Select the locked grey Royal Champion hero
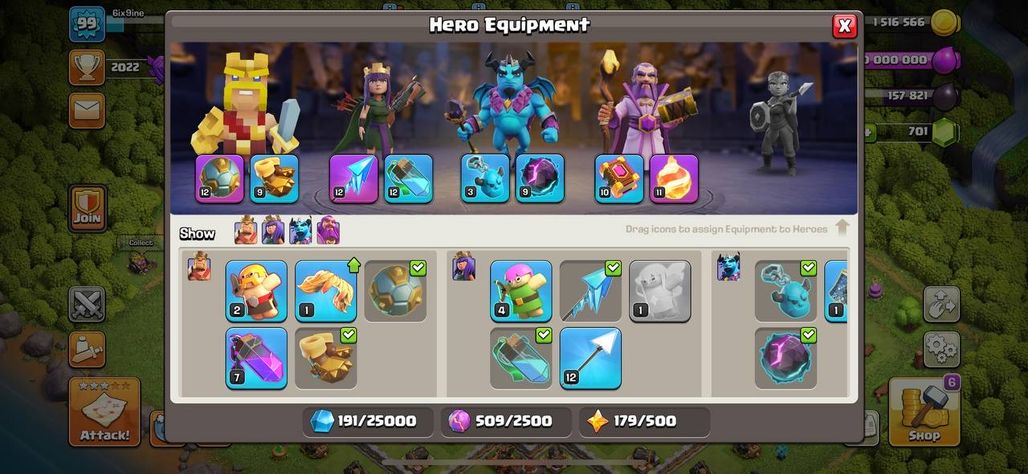Image resolution: width=1028 pixels, height=474 pixels. click(x=779, y=123)
